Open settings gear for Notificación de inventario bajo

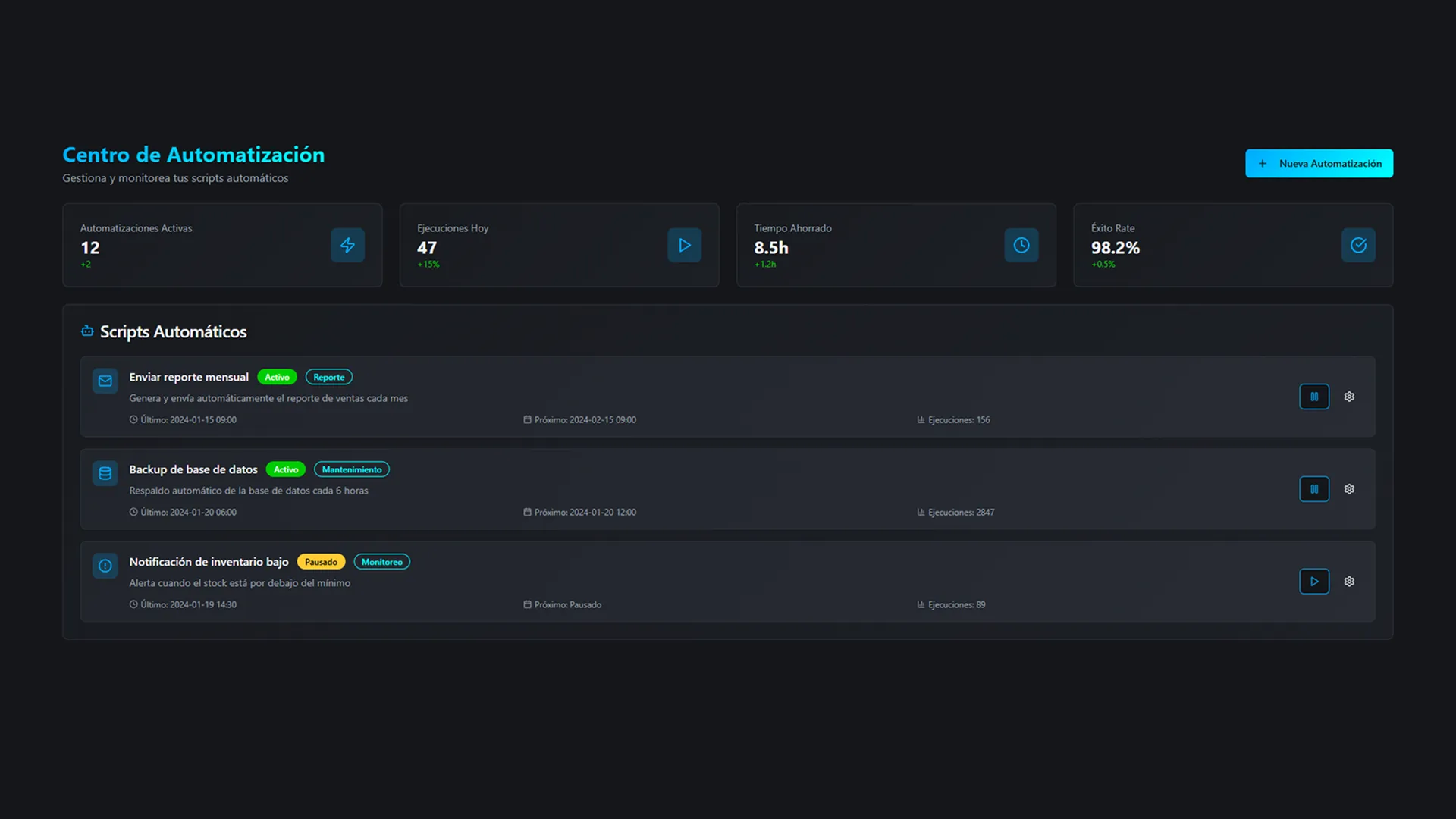click(x=1349, y=582)
